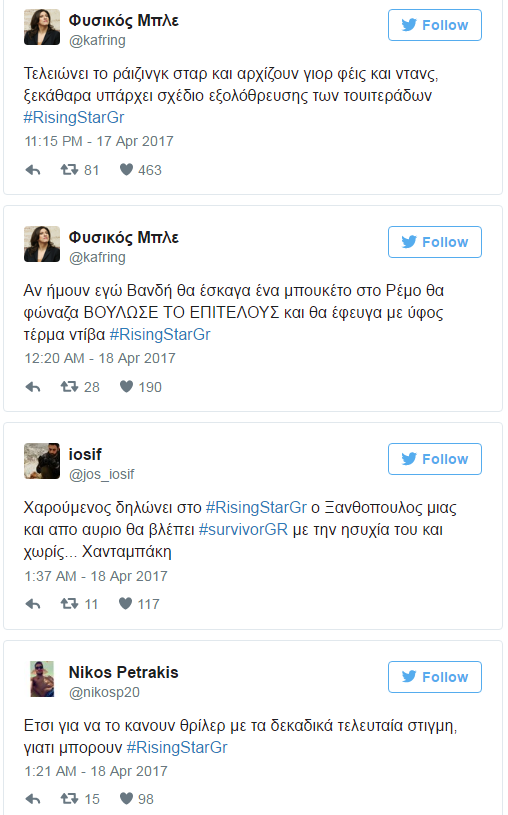Follow Φυσικός Μπλε from the first tweet
This screenshot has height=815, width=508.
pos(435,25)
